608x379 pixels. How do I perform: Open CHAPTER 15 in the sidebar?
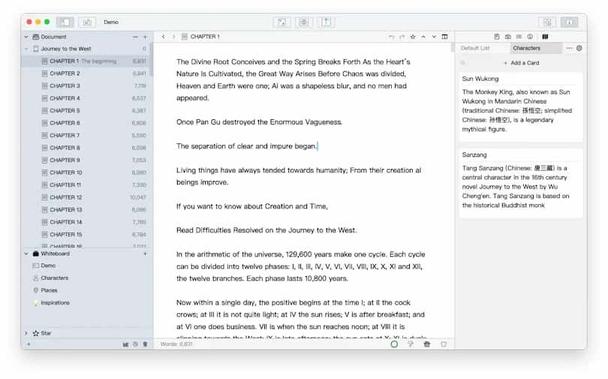coord(86,235)
